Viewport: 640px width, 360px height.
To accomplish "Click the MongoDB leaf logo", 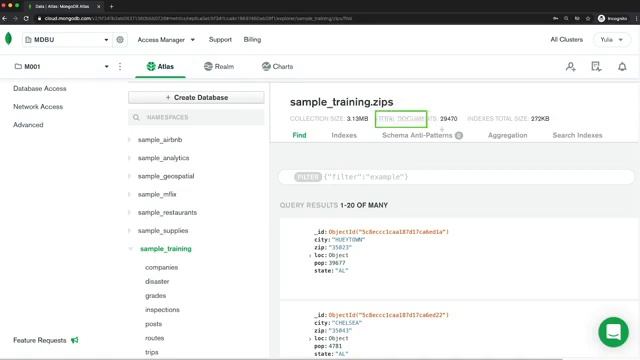I will pos(8,39).
